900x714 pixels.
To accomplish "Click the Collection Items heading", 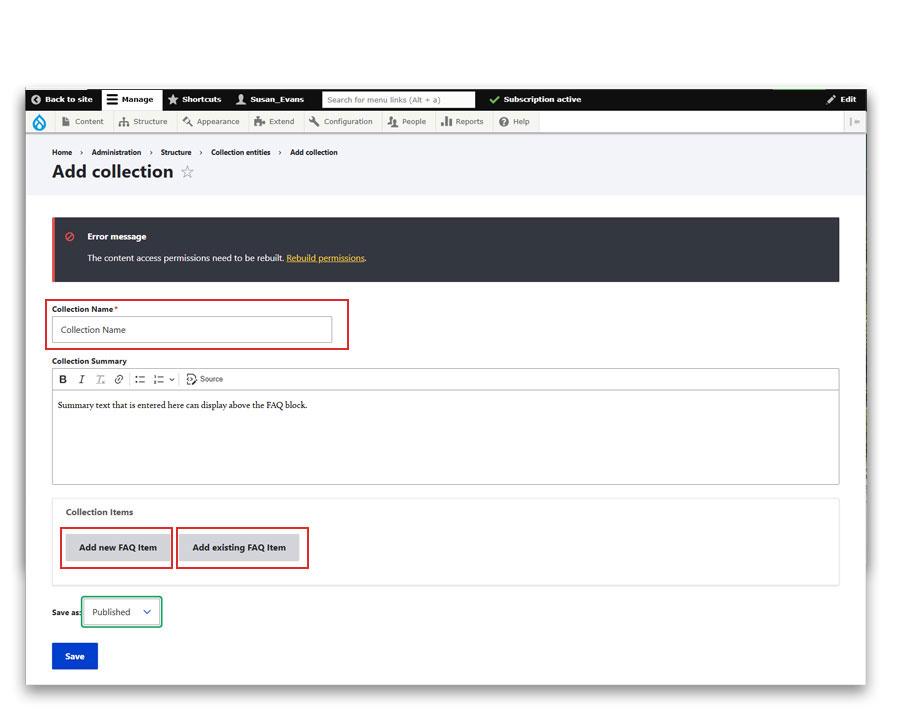I will (x=99, y=512).
